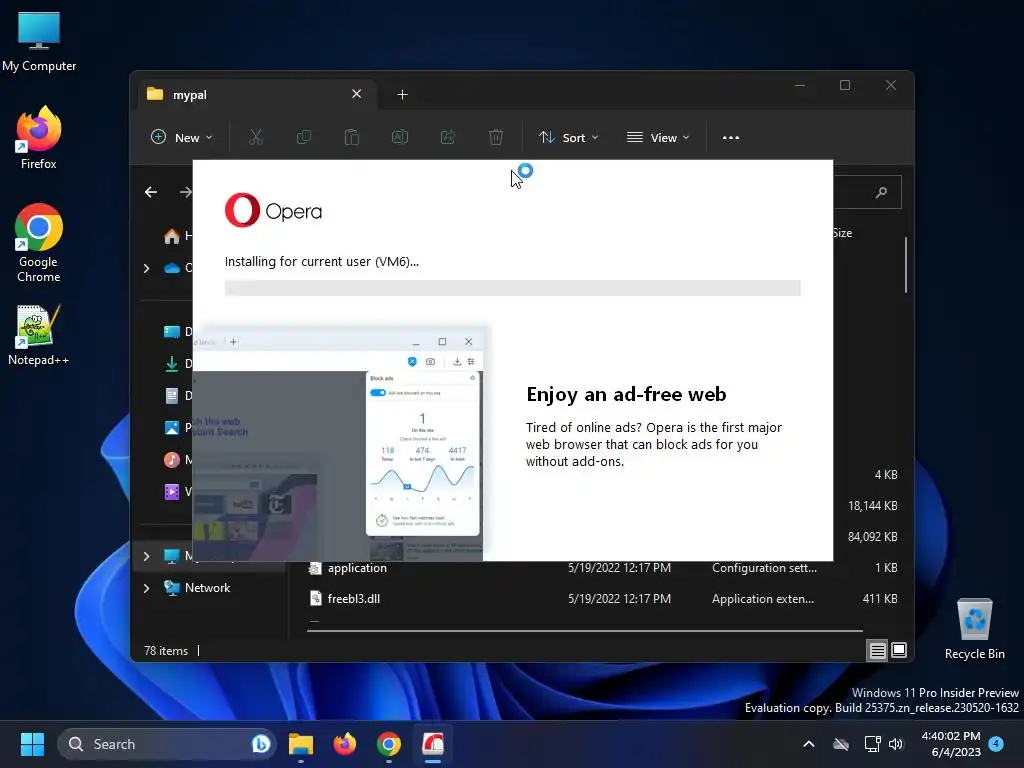Show hidden tray icons chevron
Screen dimensions: 1024x768
(x=808, y=744)
